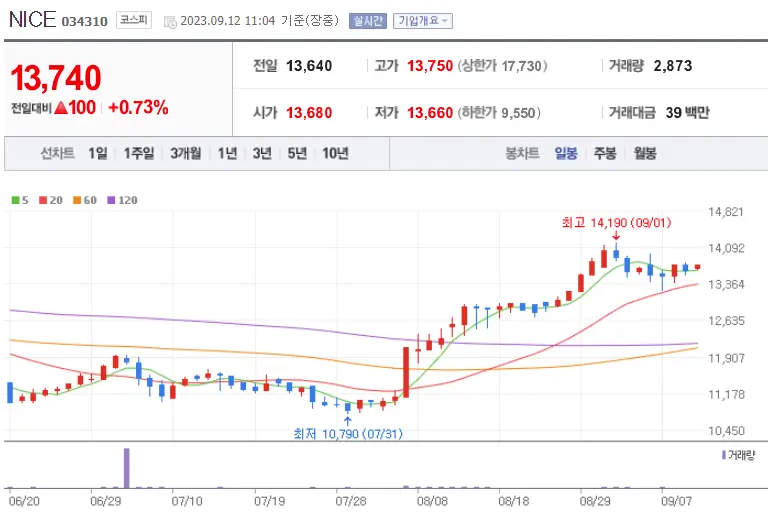Click the 09/07 date axis label
The image size is (768, 517).
tap(676, 501)
